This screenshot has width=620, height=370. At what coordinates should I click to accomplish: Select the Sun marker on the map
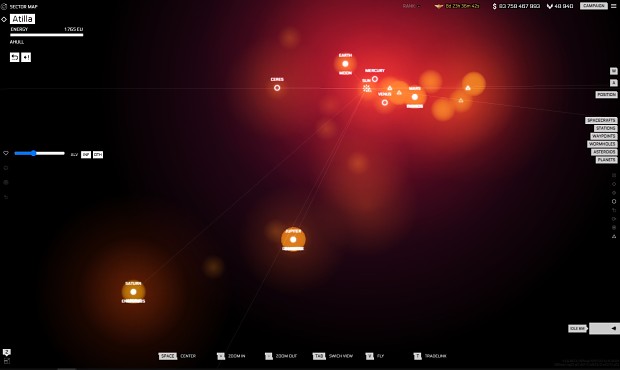click(x=367, y=88)
